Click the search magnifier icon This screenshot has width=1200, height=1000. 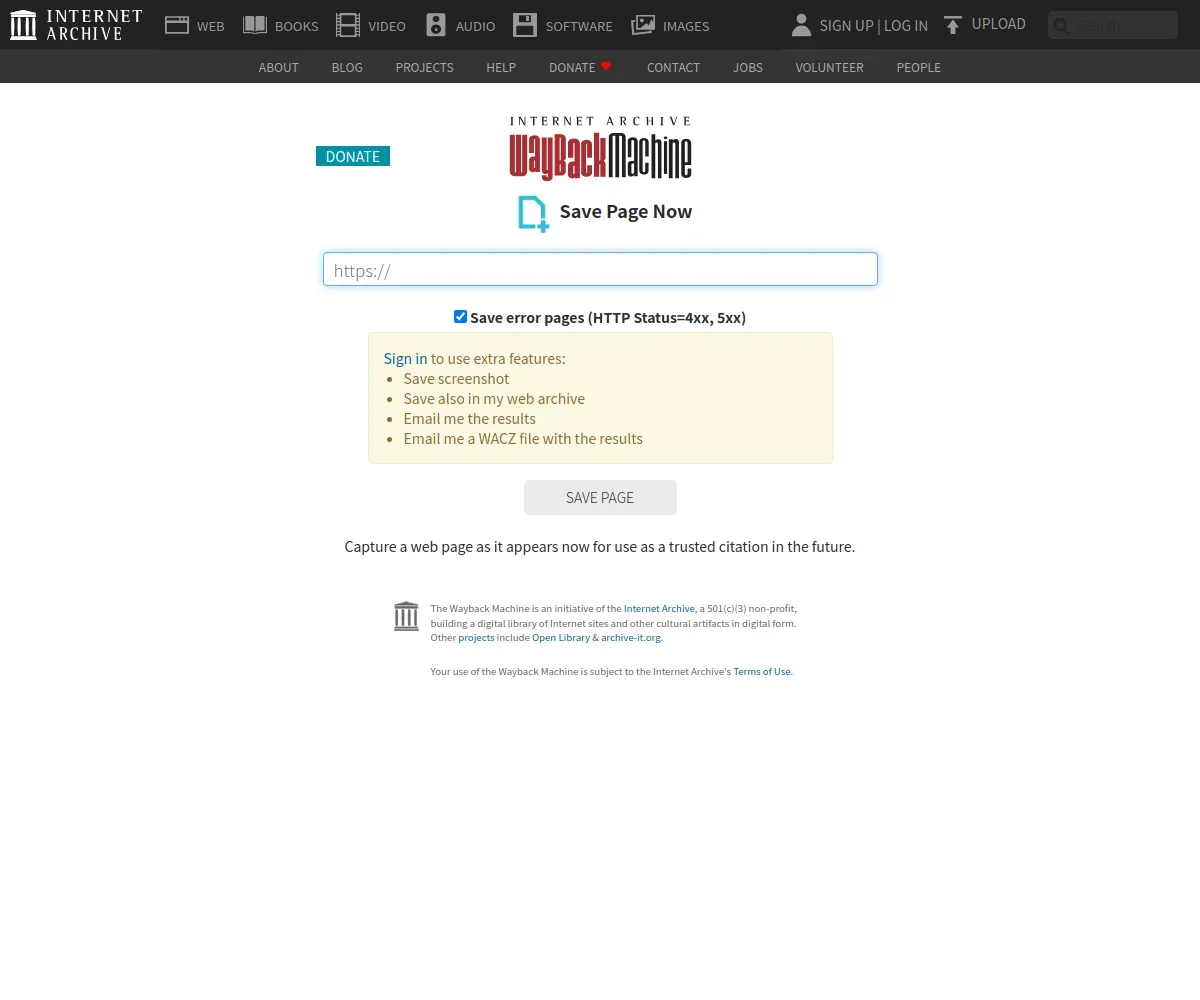(x=1061, y=26)
